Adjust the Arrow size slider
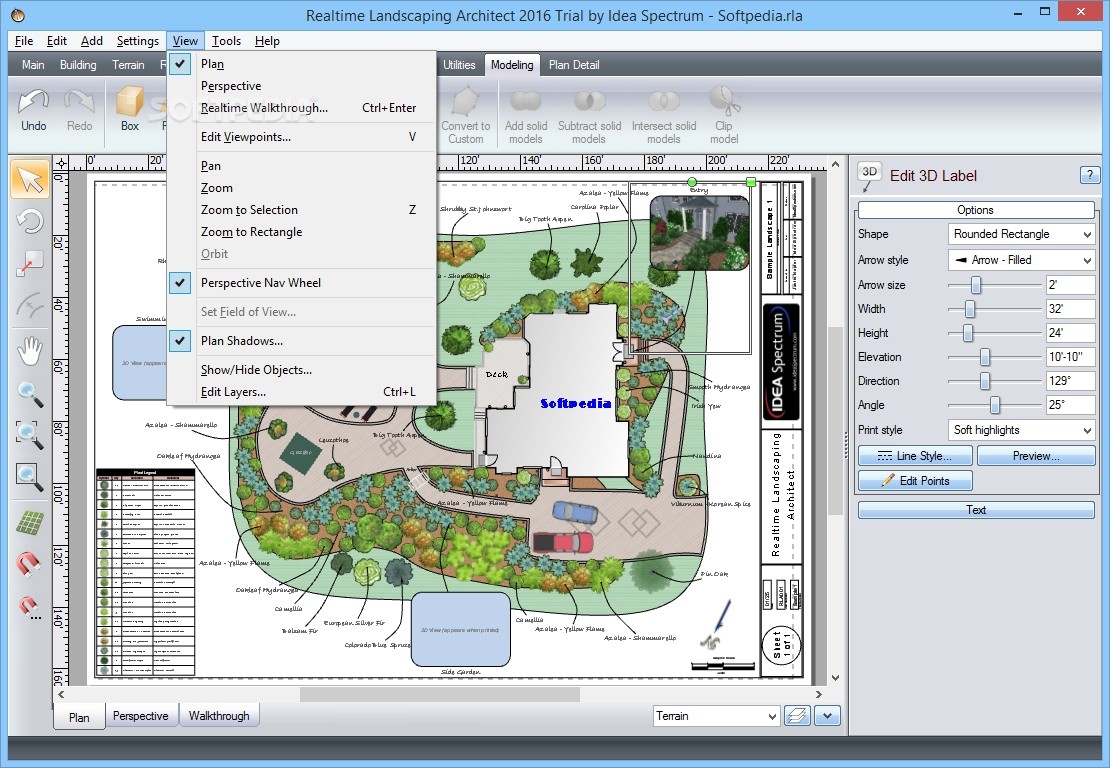 pos(976,285)
